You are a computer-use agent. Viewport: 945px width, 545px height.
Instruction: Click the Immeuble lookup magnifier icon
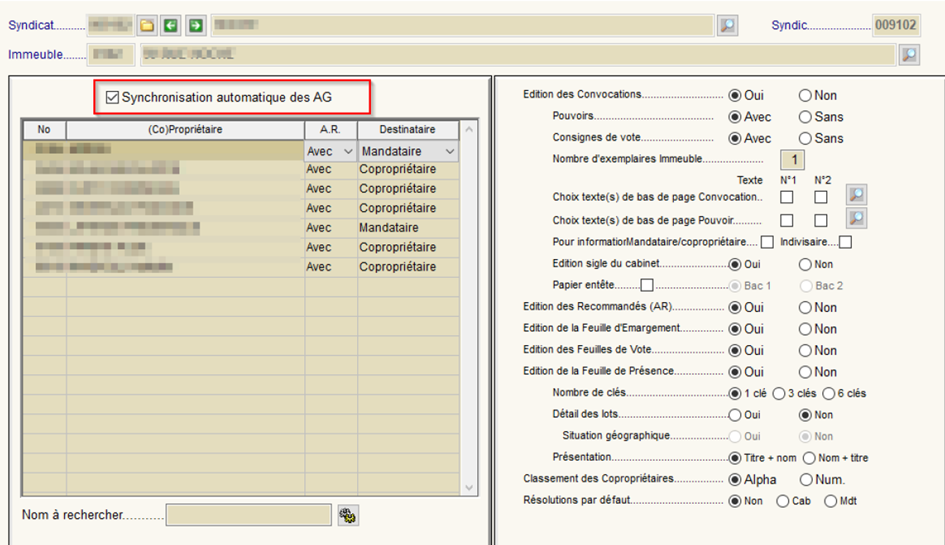point(908,54)
